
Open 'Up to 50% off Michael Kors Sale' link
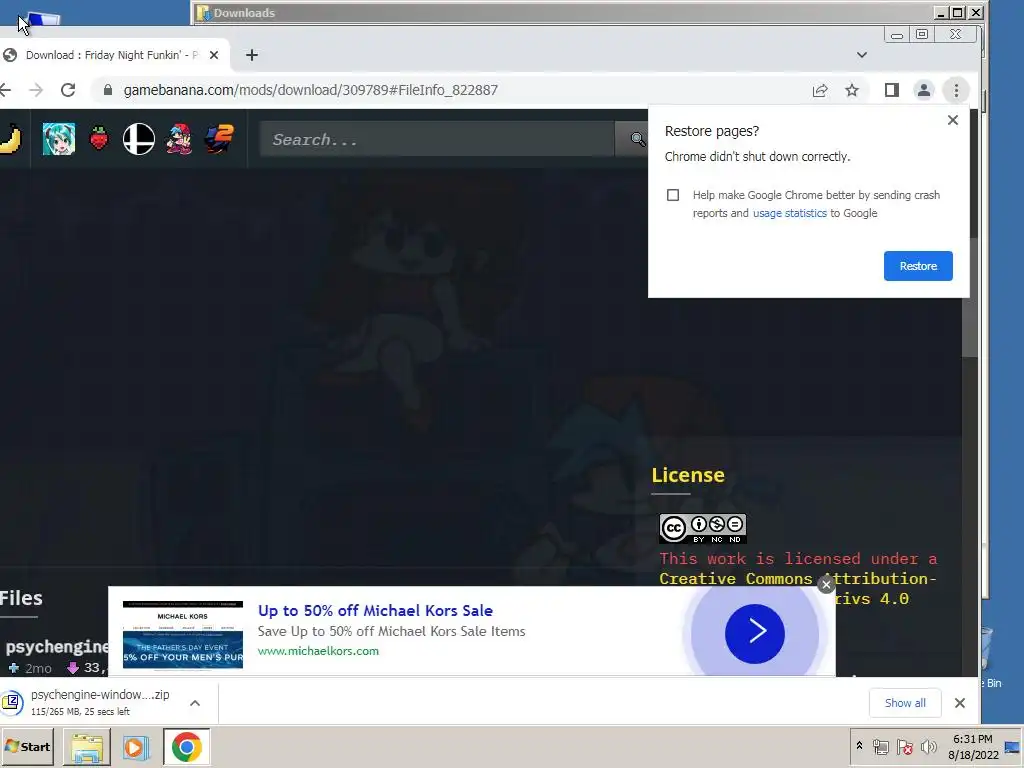point(375,611)
